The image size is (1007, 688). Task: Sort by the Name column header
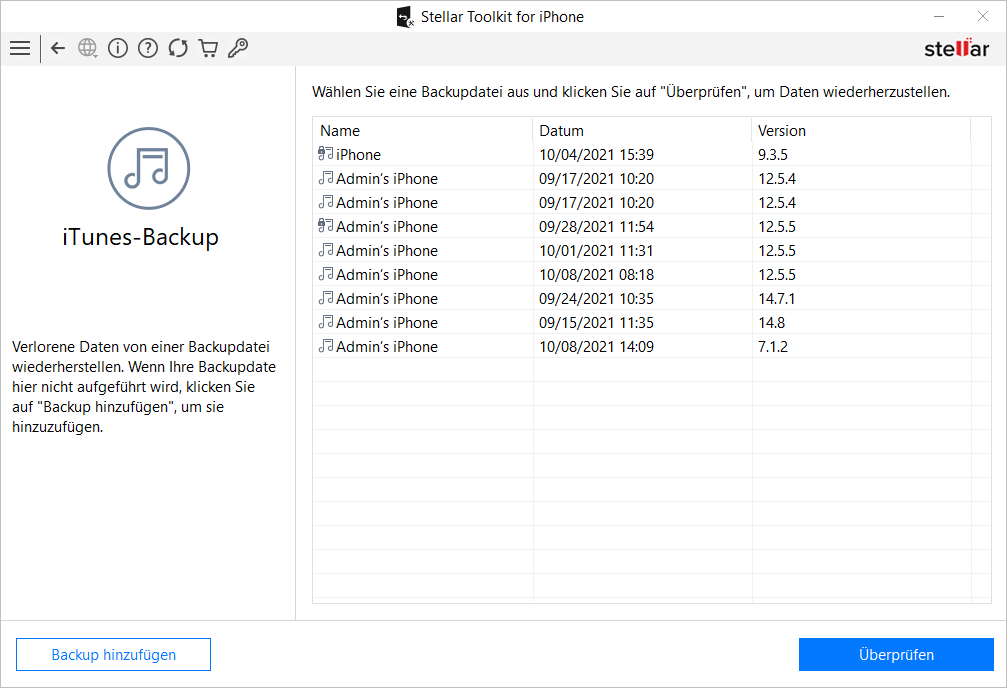[423, 130]
